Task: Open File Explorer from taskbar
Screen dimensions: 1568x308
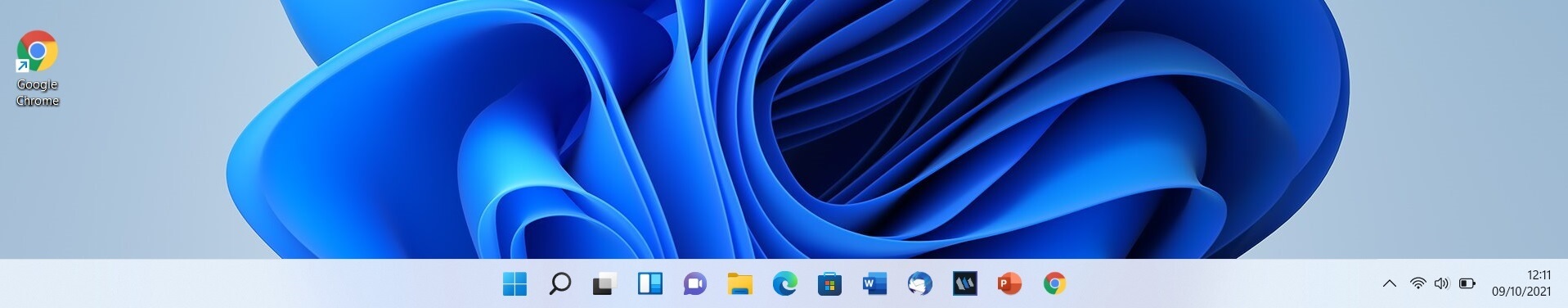Action: 739,283
